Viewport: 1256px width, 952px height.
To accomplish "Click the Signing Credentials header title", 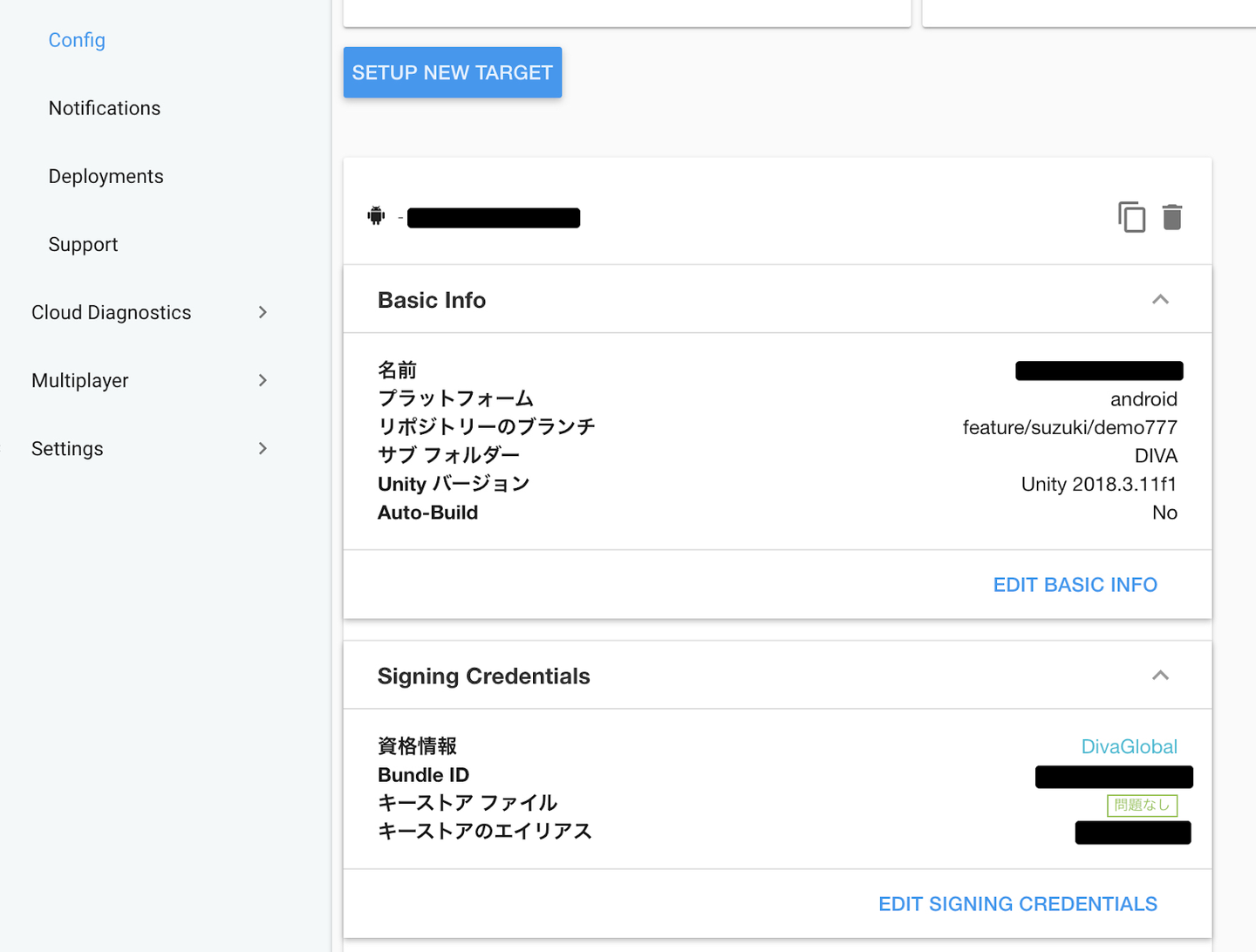I will pyautogui.click(x=483, y=677).
